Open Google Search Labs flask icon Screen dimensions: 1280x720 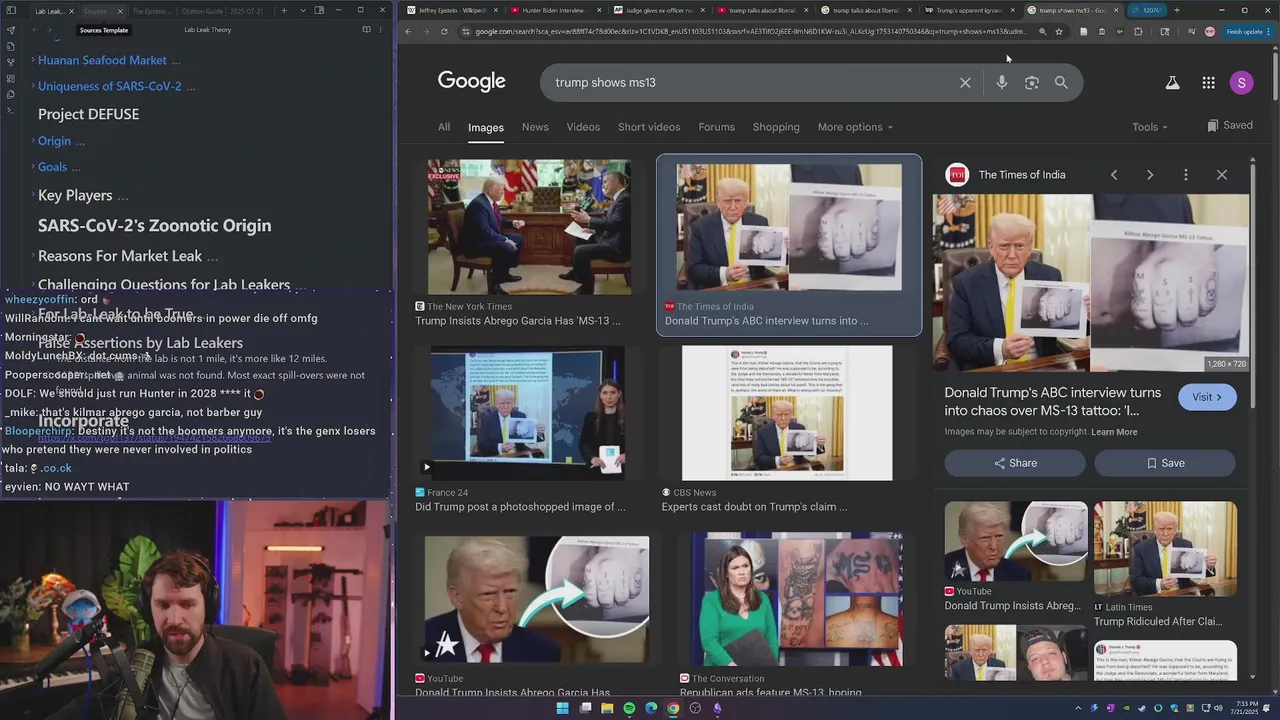coord(1172,83)
